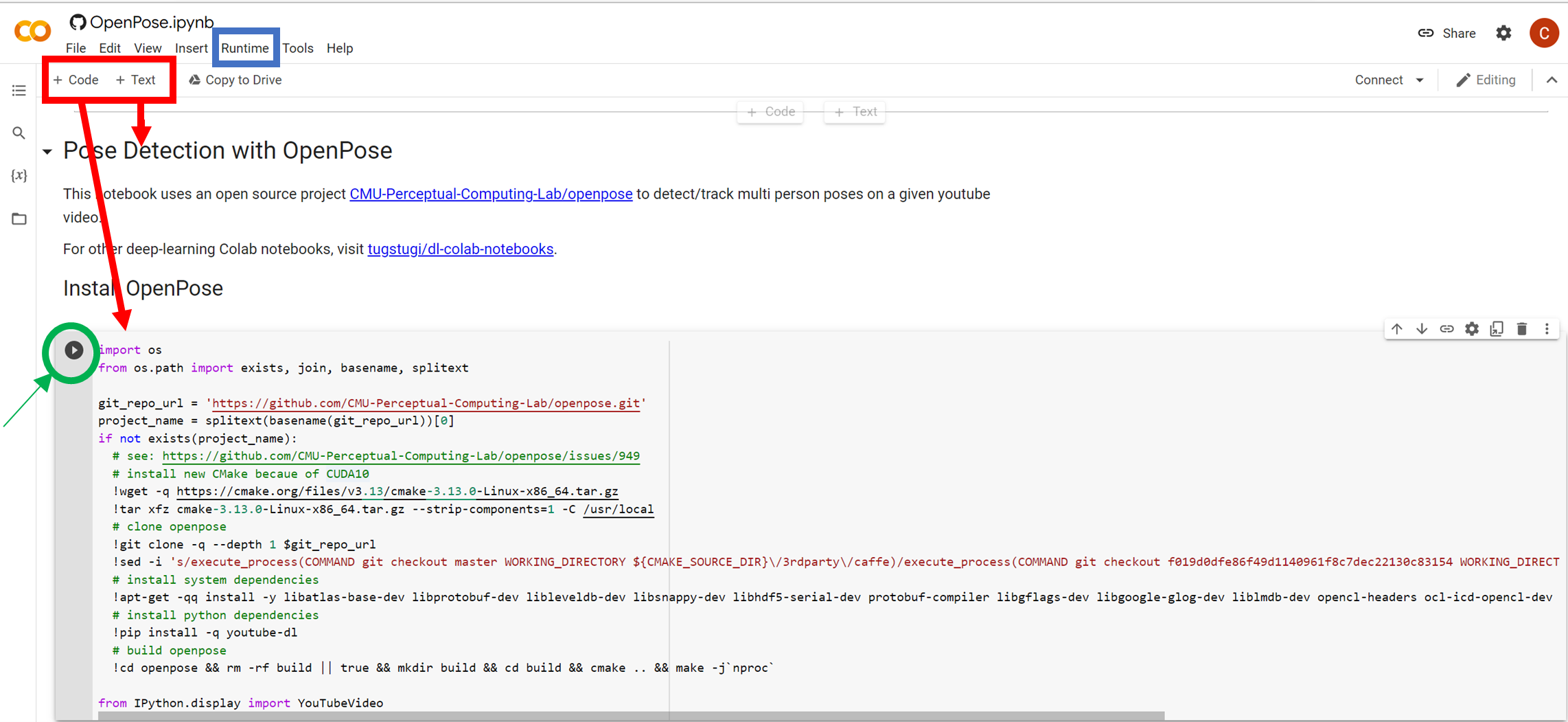Image resolution: width=1568 pixels, height=722 pixels.
Task: Open the Edit menu
Action: click(x=110, y=48)
